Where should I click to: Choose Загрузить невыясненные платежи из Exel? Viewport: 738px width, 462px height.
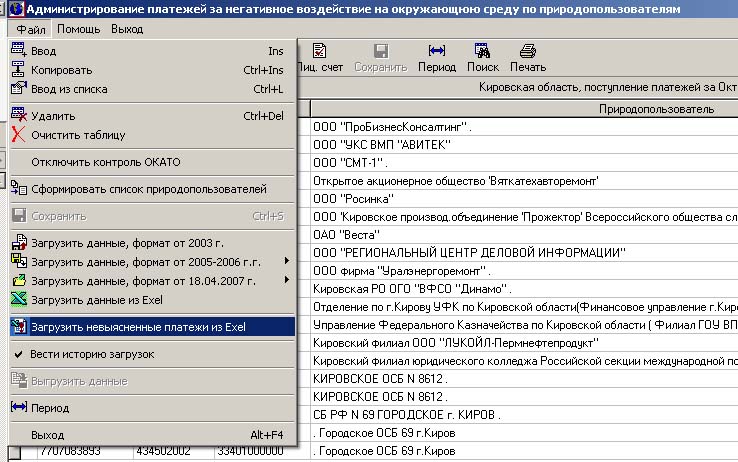[138, 326]
